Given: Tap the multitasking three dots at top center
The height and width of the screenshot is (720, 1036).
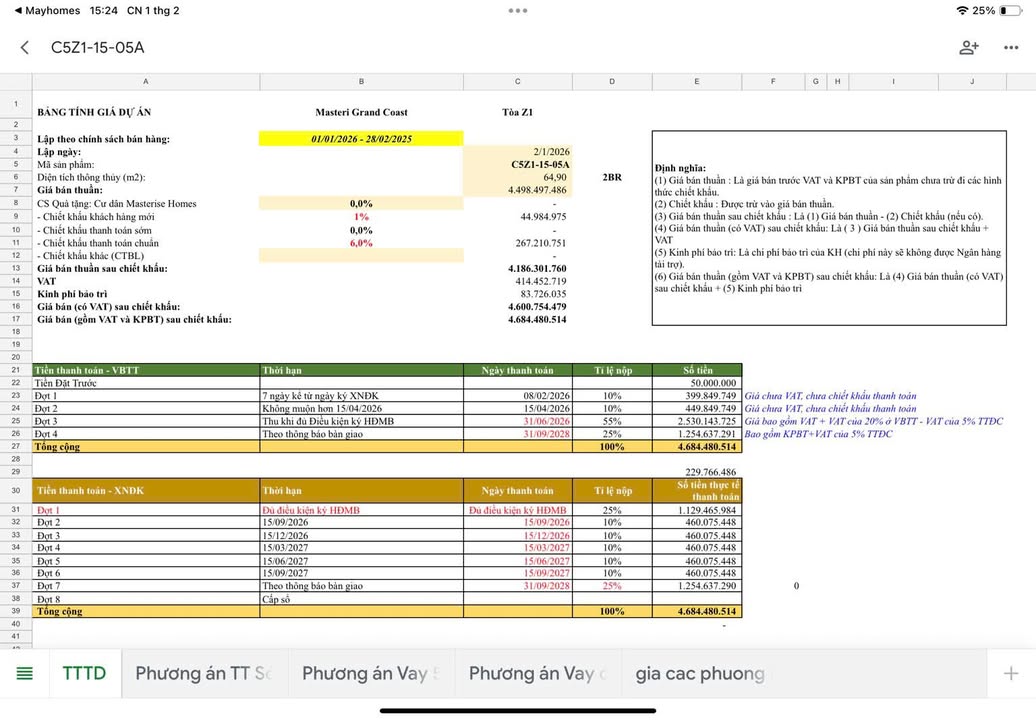Looking at the screenshot, I should (517, 11).
